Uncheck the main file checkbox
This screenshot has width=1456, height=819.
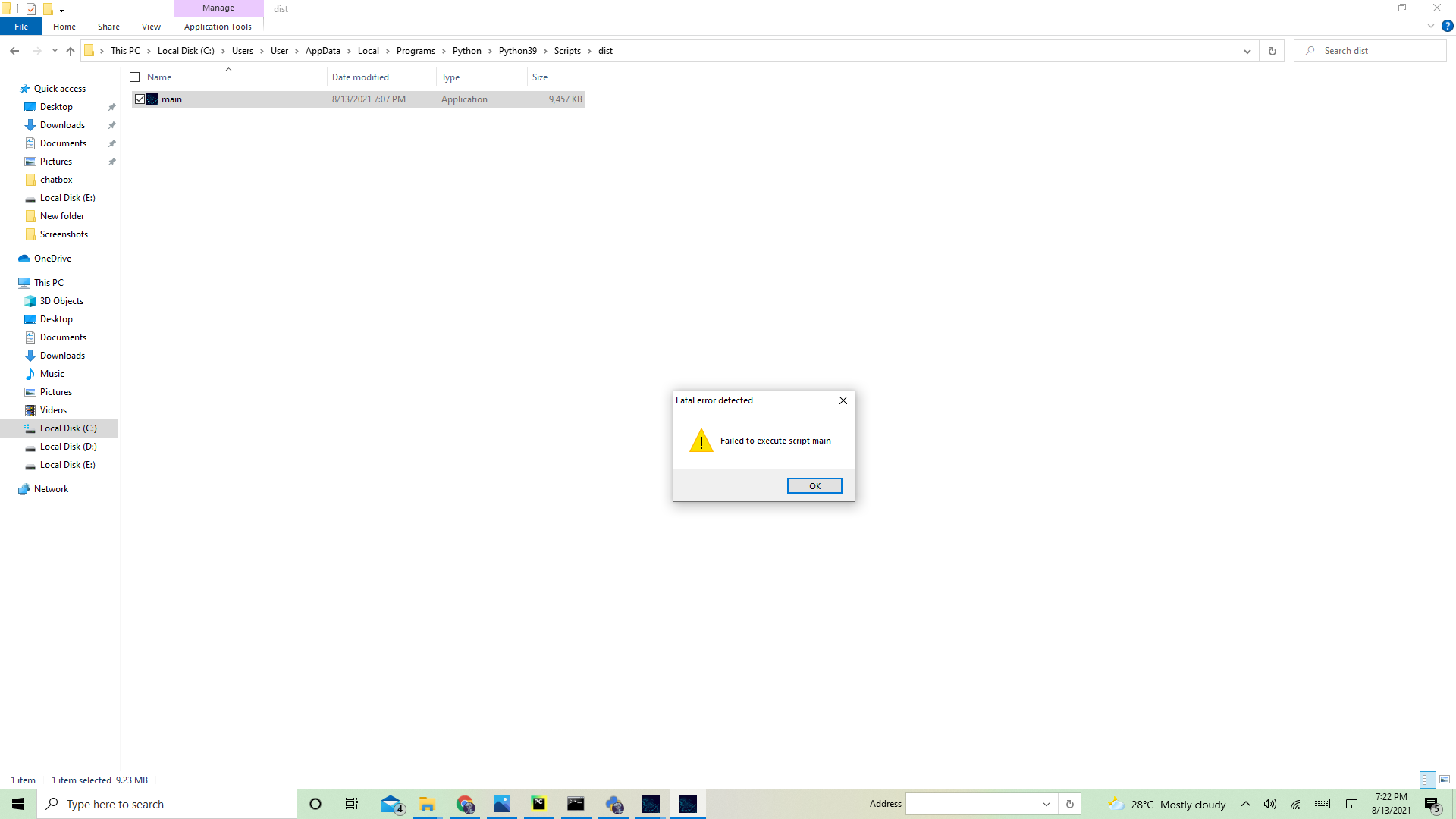click(x=140, y=99)
